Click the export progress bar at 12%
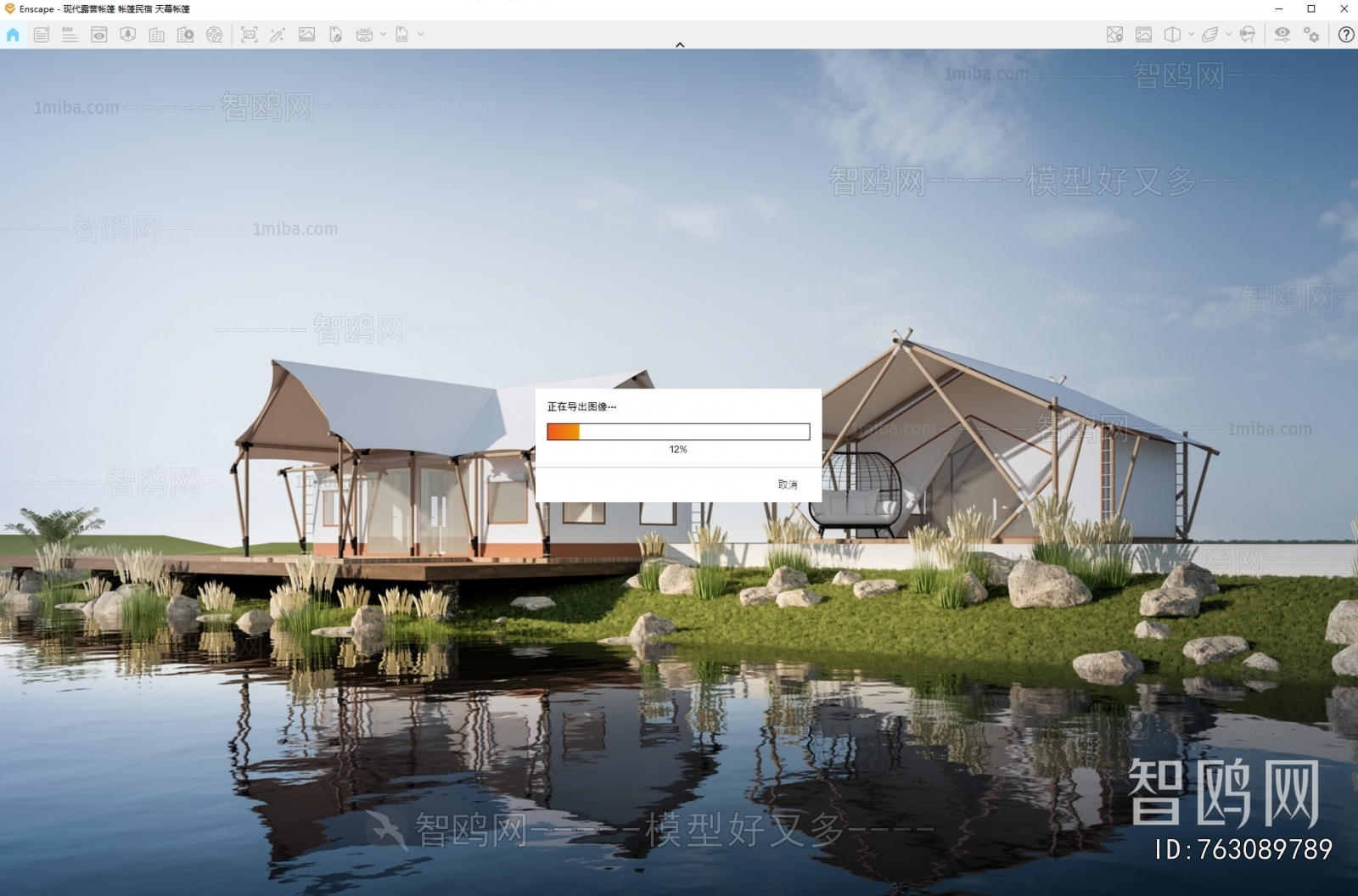1358x896 pixels. [x=677, y=432]
